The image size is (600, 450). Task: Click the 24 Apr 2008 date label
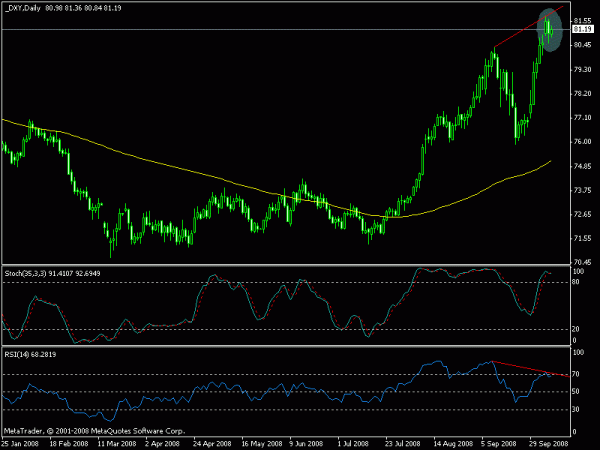point(212,444)
